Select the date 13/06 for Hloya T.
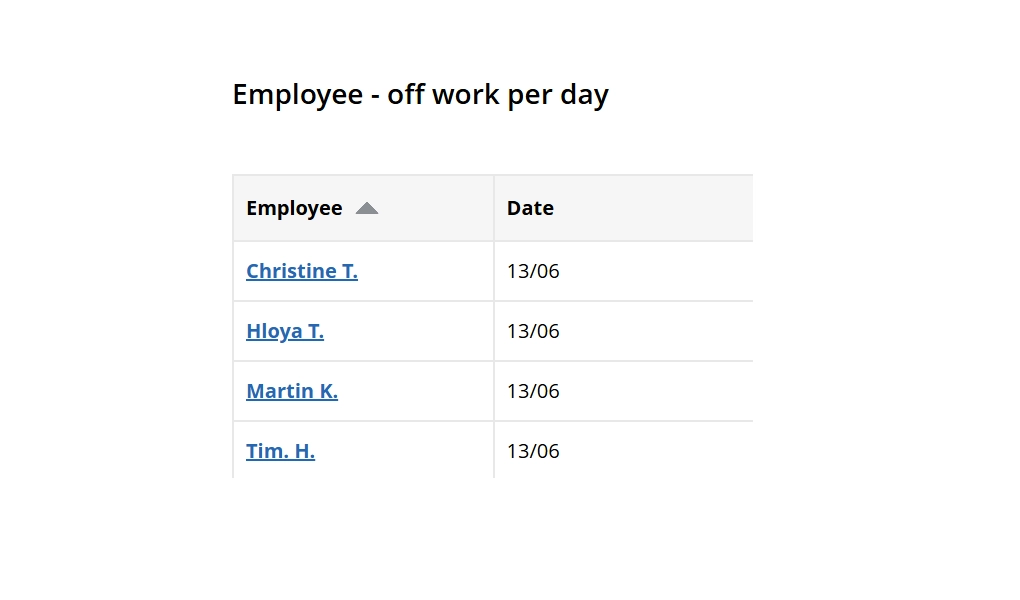 [x=533, y=331]
